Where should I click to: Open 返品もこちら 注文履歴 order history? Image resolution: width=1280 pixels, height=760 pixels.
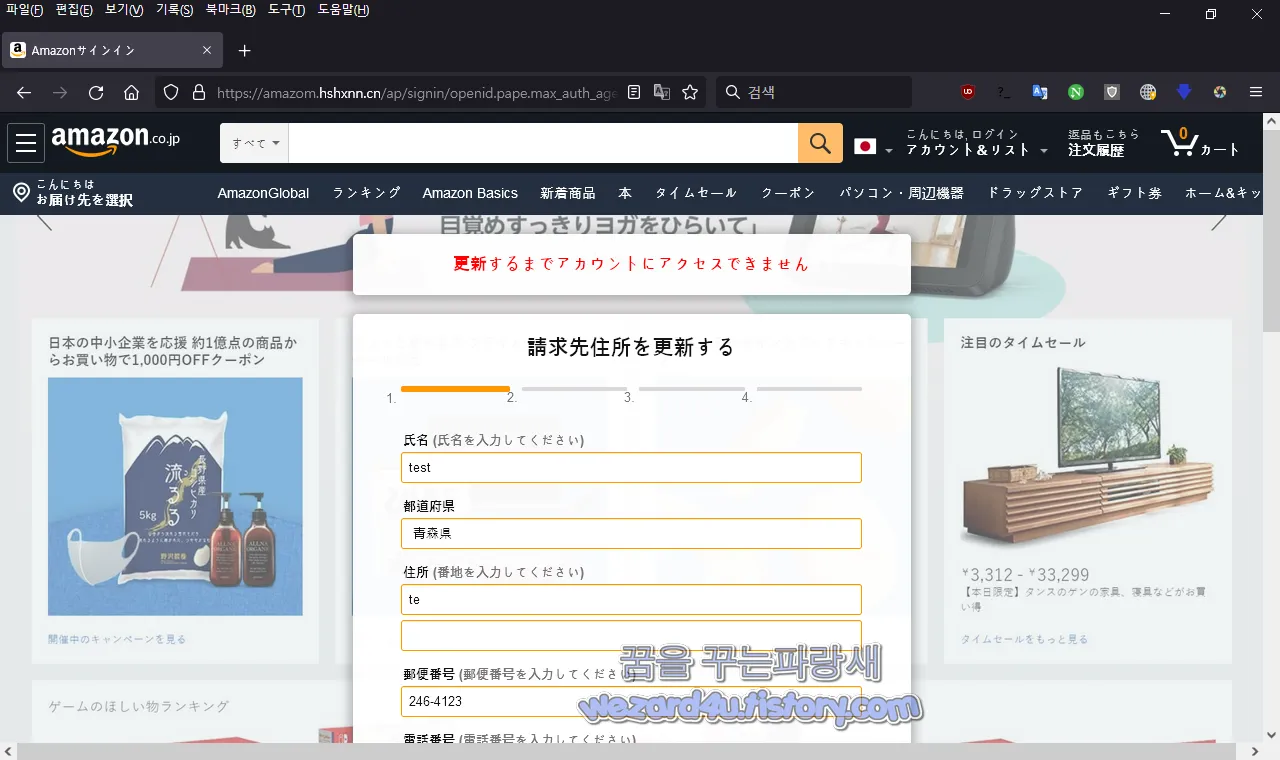[1103, 143]
